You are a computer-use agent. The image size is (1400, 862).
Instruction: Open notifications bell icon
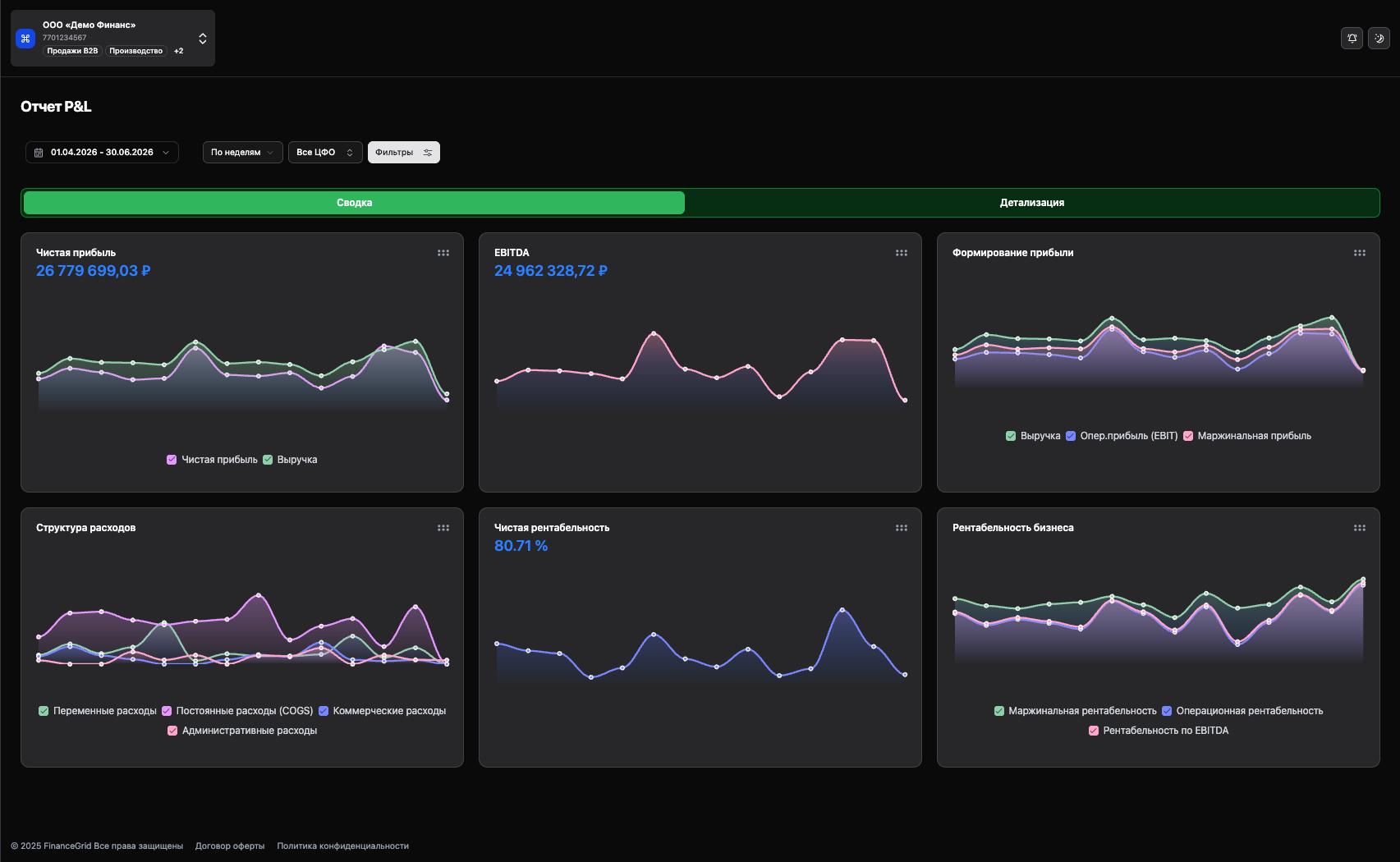[1352, 39]
